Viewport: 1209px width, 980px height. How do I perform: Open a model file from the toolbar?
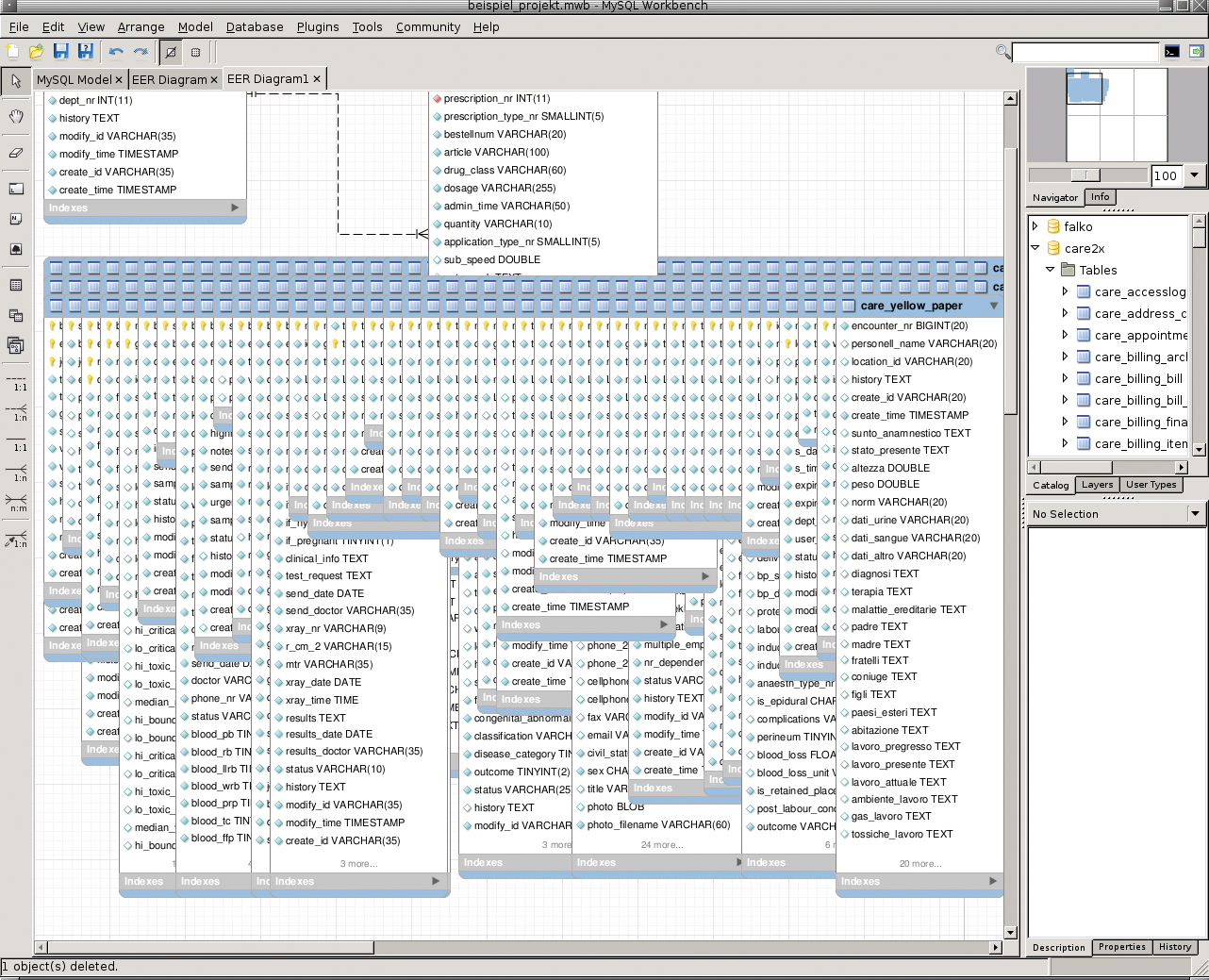point(37,52)
